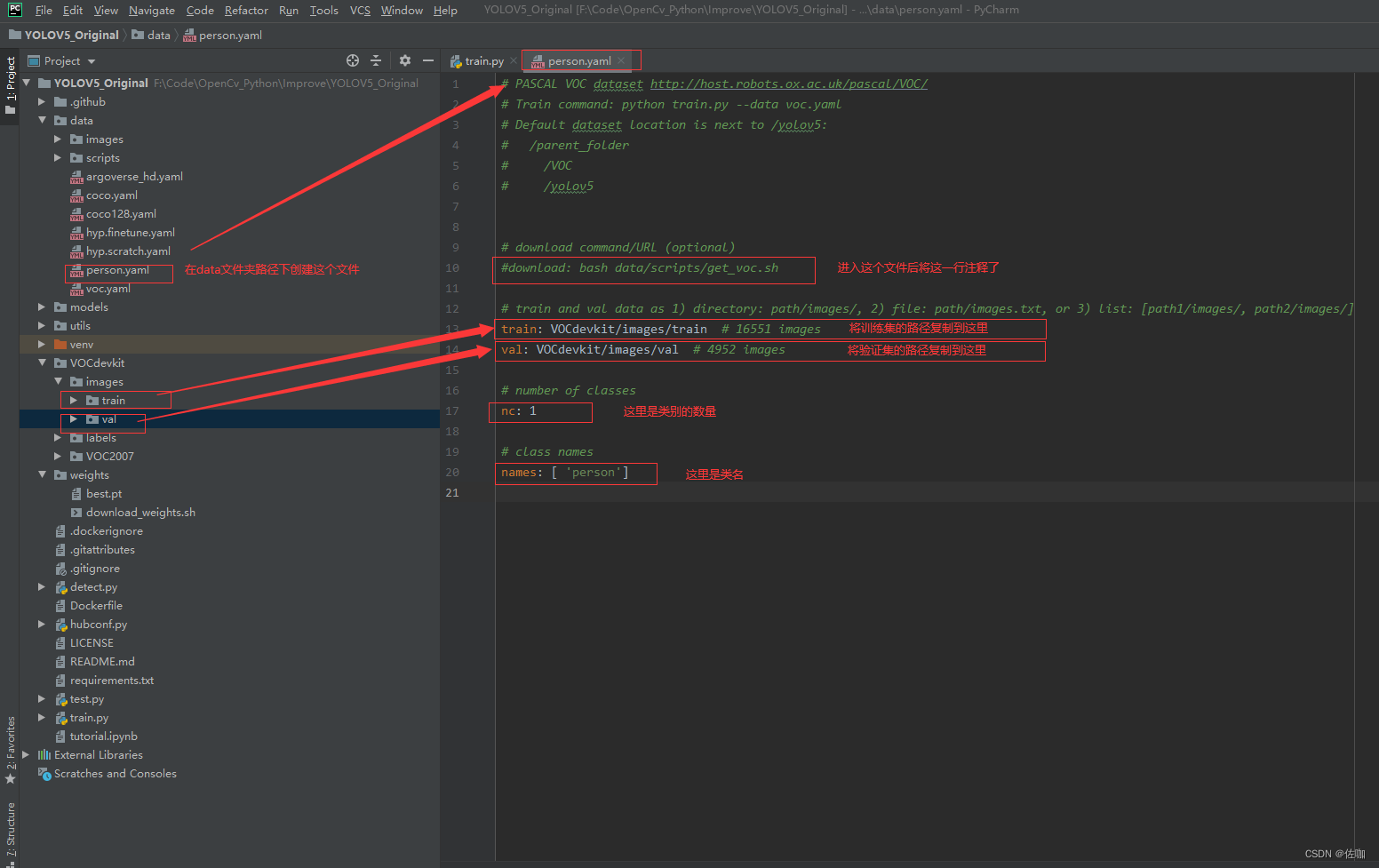The image size is (1379, 868).
Task: Click the locate/scroll-from-source target icon
Action: [353, 60]
